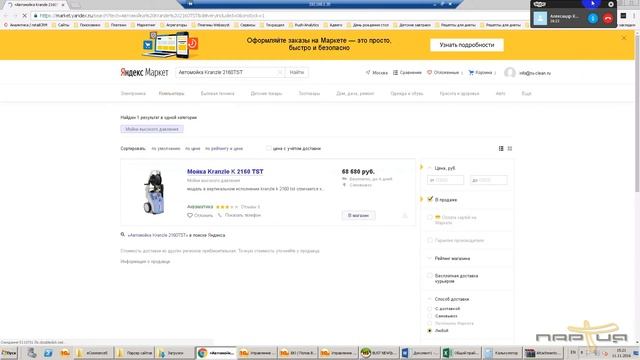Switch to the list view layout icon
The width and height of the screenshot is (640, 360).
tap(501, 148)
